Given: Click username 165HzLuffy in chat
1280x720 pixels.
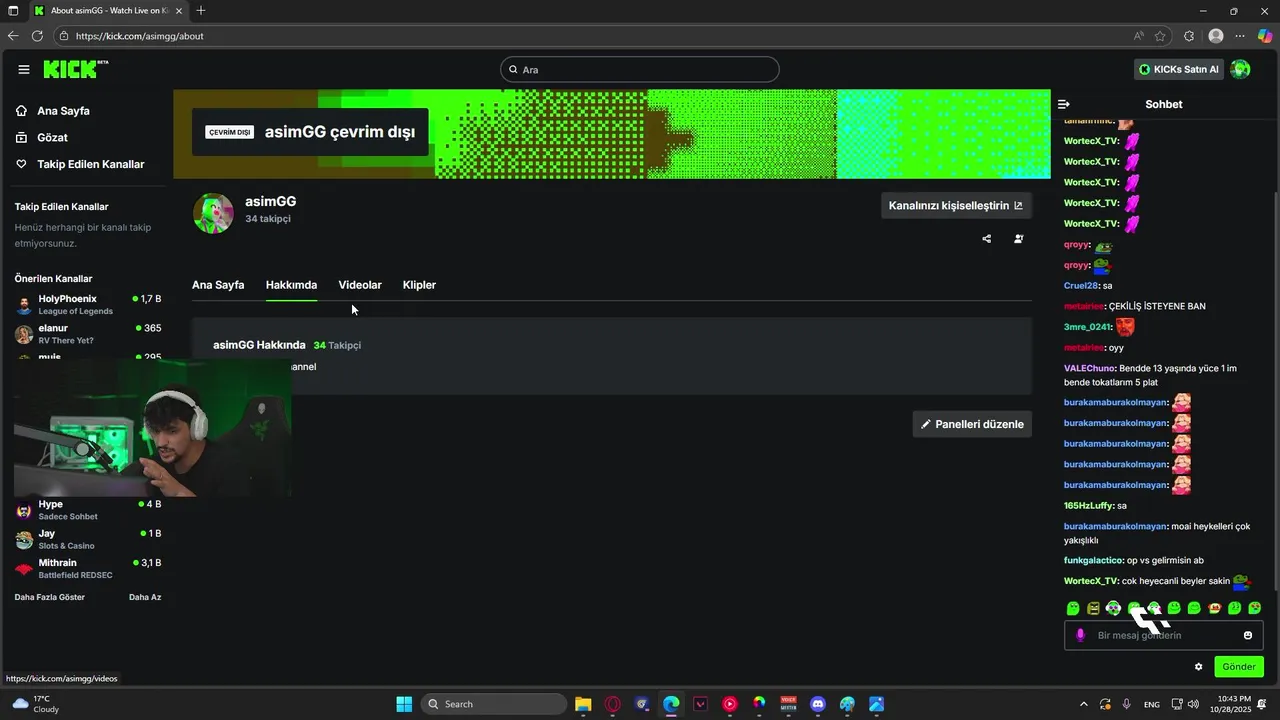Looking at the screenshot, I should tap(1089, 506).
